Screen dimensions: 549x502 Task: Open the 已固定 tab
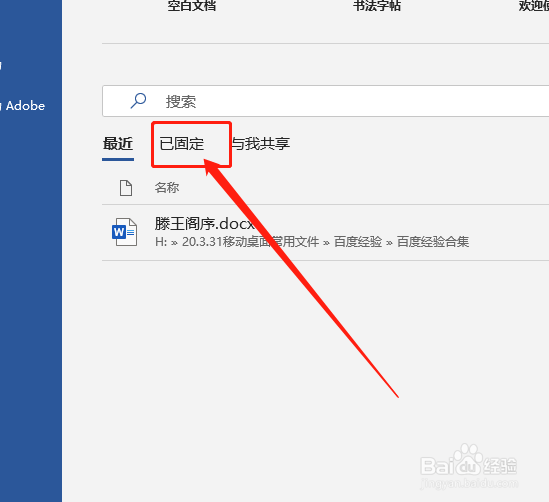pyautogui.click(x=182, y=144)
